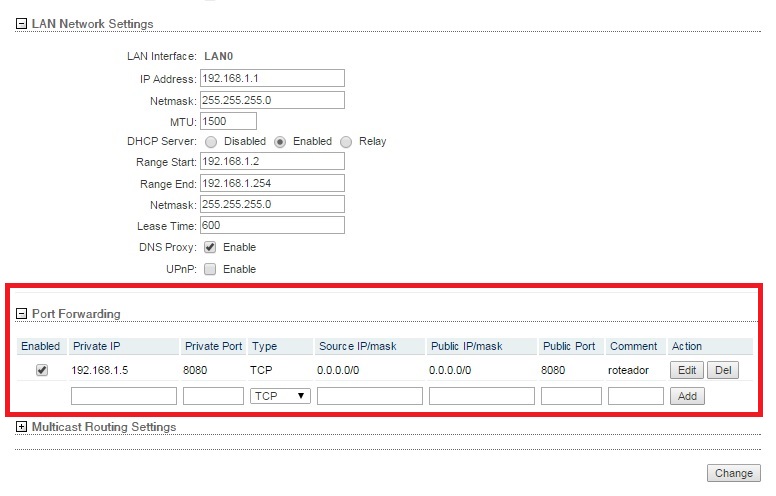Click the Private Port column header

[x=213, y=346]
